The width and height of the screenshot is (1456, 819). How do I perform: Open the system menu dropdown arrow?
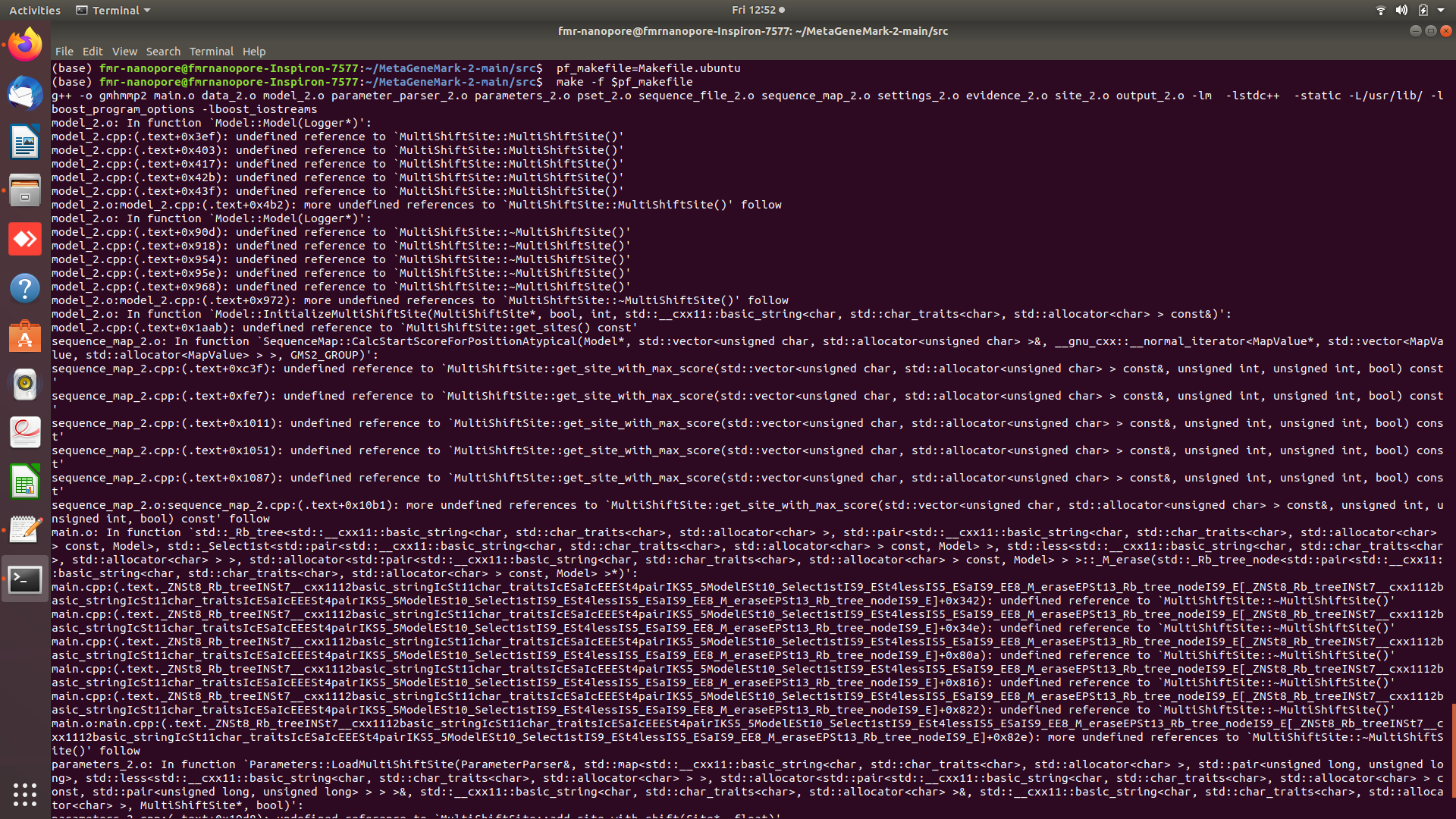(x=1441, y=10)
